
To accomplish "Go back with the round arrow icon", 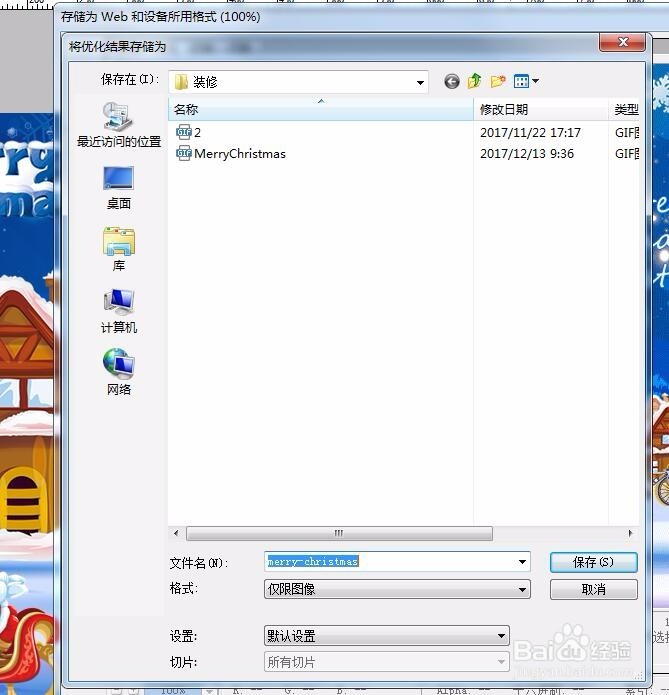I will pyautogui.click(x=451, y=82).
